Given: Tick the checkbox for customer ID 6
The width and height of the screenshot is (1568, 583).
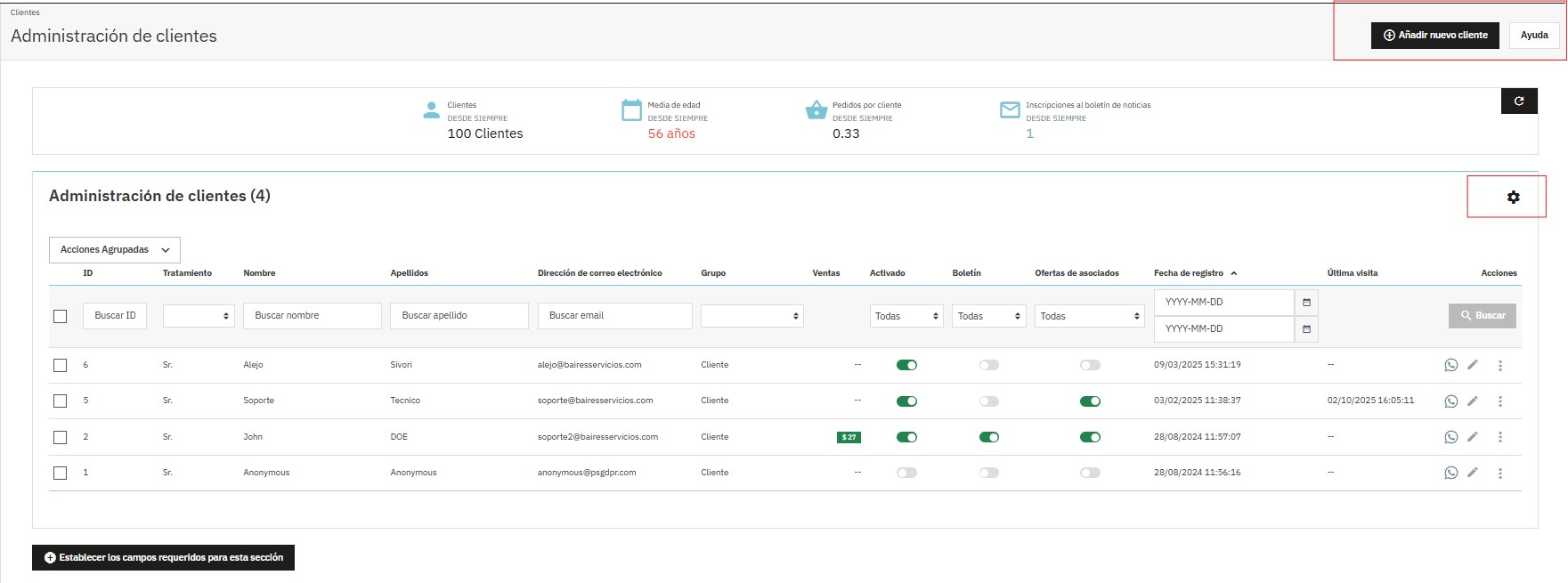Looking at the screenshot, I should 60,365.
